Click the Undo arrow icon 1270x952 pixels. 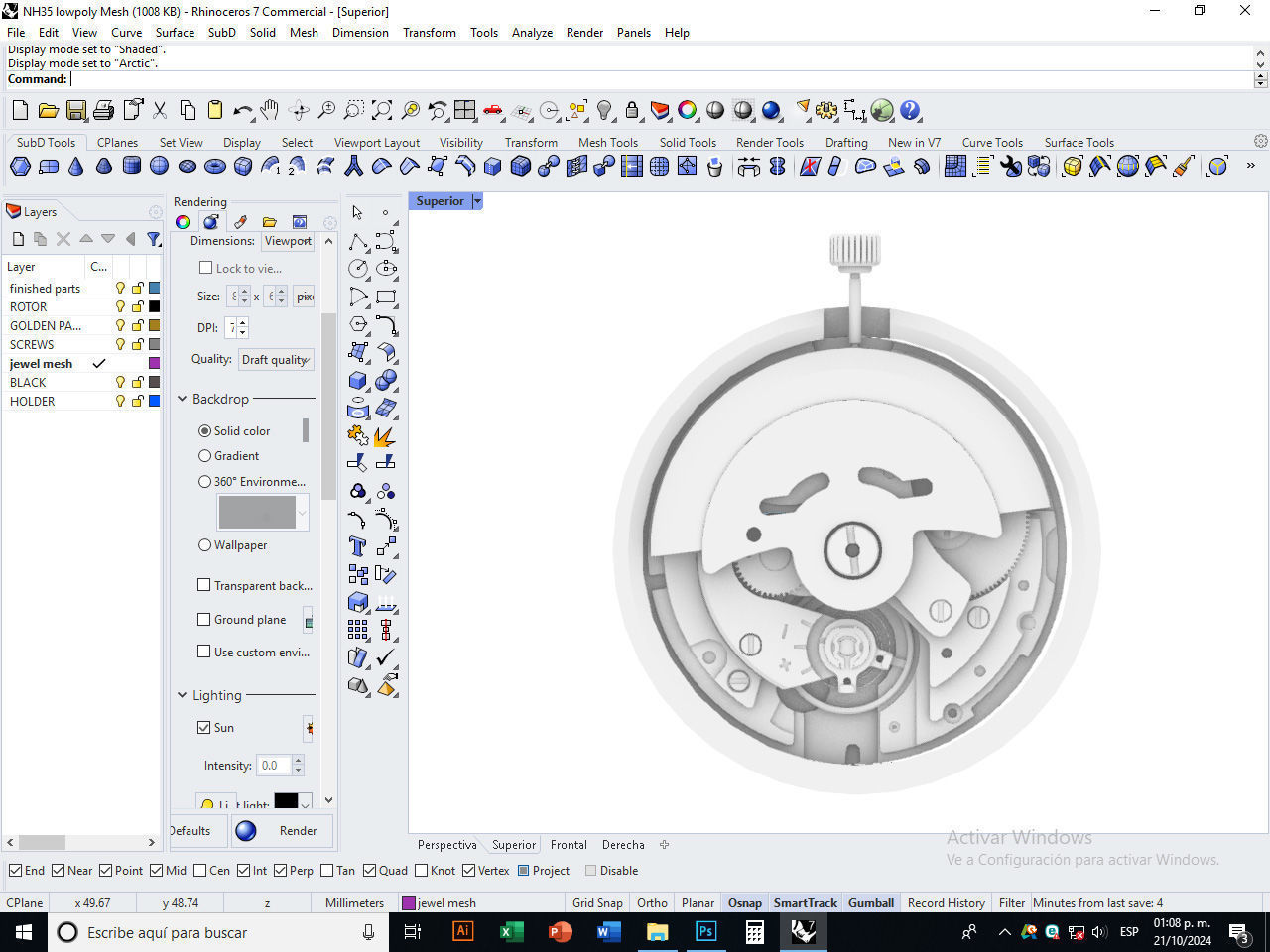[x=243, y=110]
